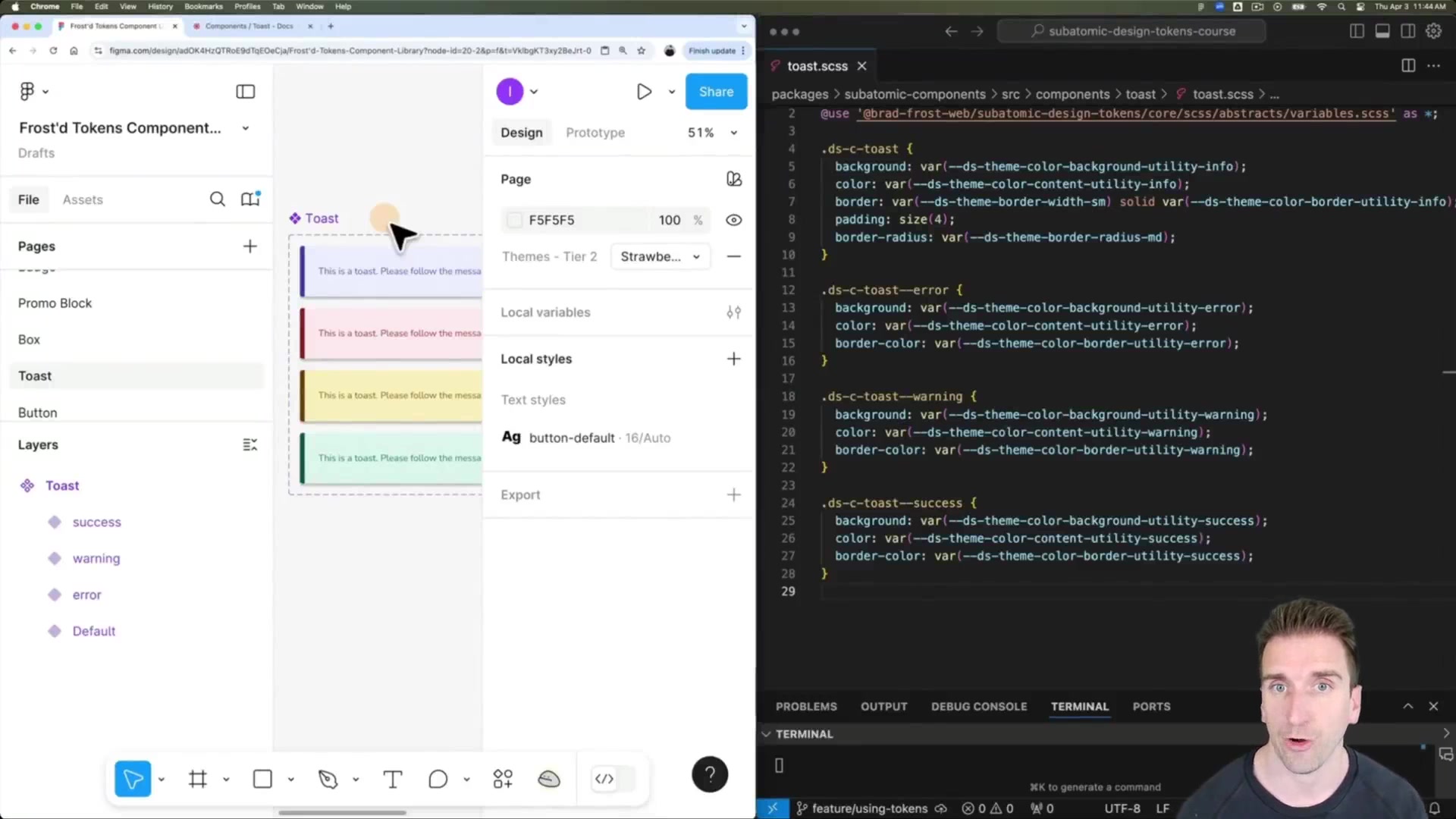Open the Figma help question button
The height and width of the screenshot is (819, 1456).
tap(710, 774)
